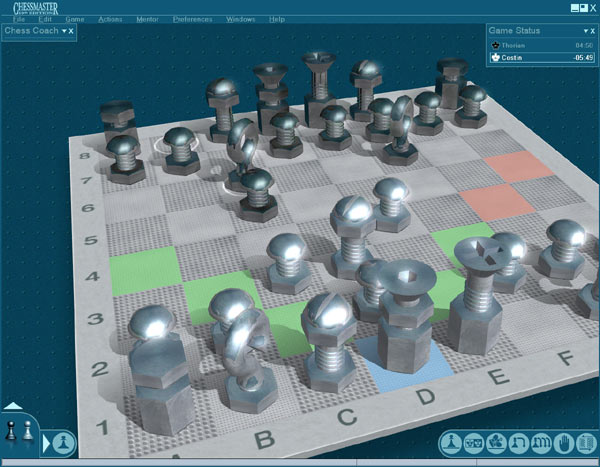Close the Game Status panel
Screen dimensions: 600x467
coord(592,31)
